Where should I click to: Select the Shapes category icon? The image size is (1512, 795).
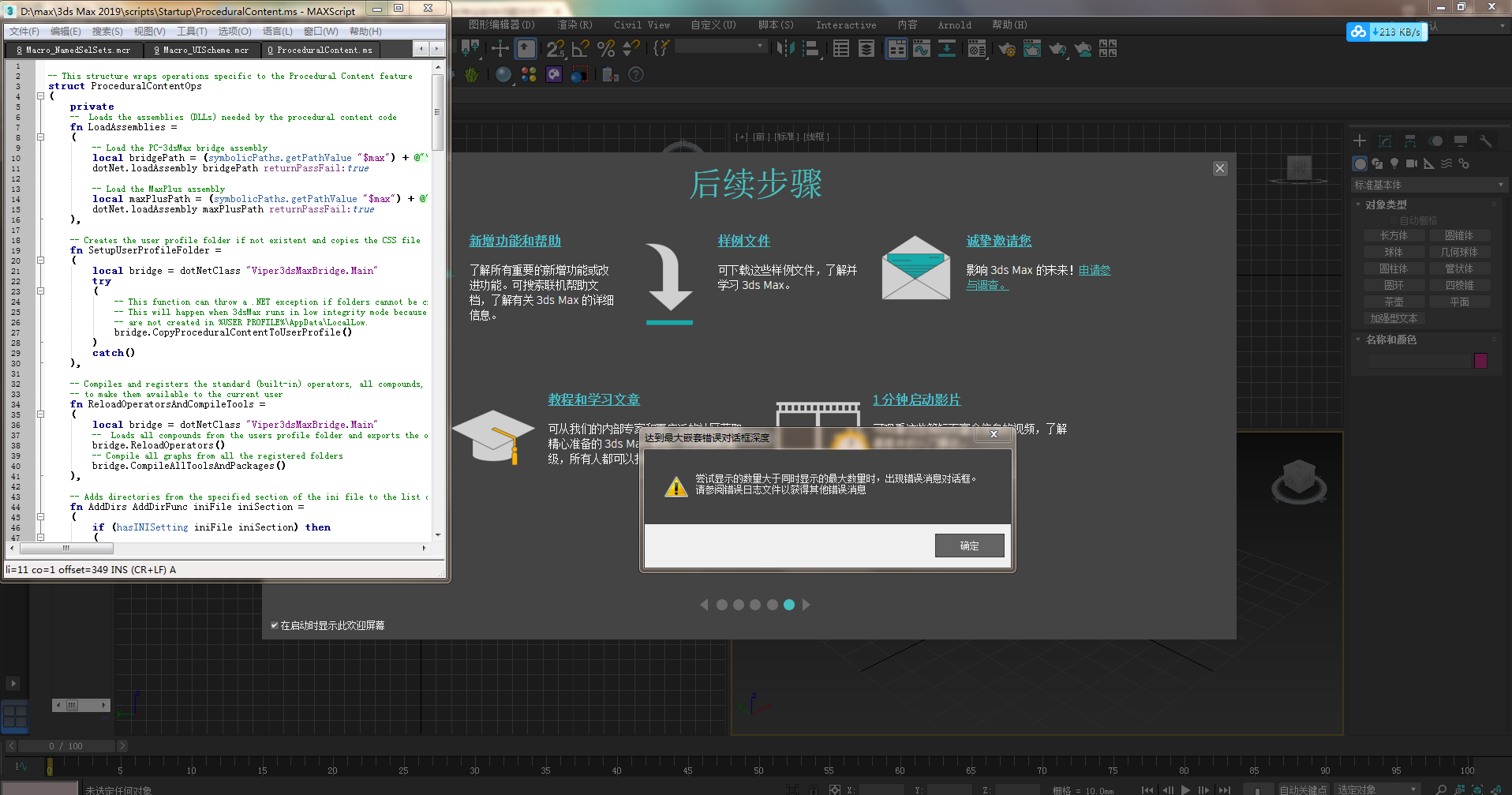(x=1377, y=163)
